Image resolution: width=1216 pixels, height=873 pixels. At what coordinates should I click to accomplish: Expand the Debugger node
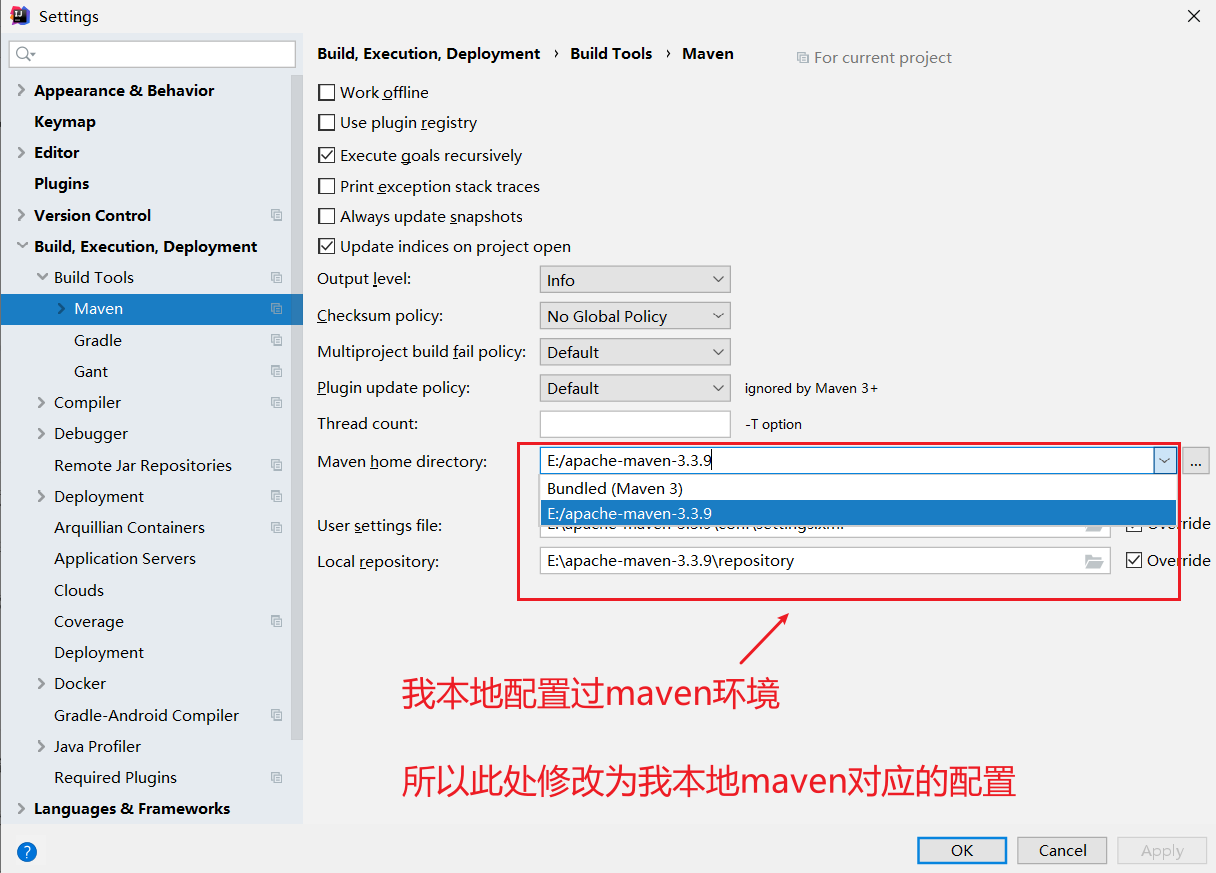42,433
